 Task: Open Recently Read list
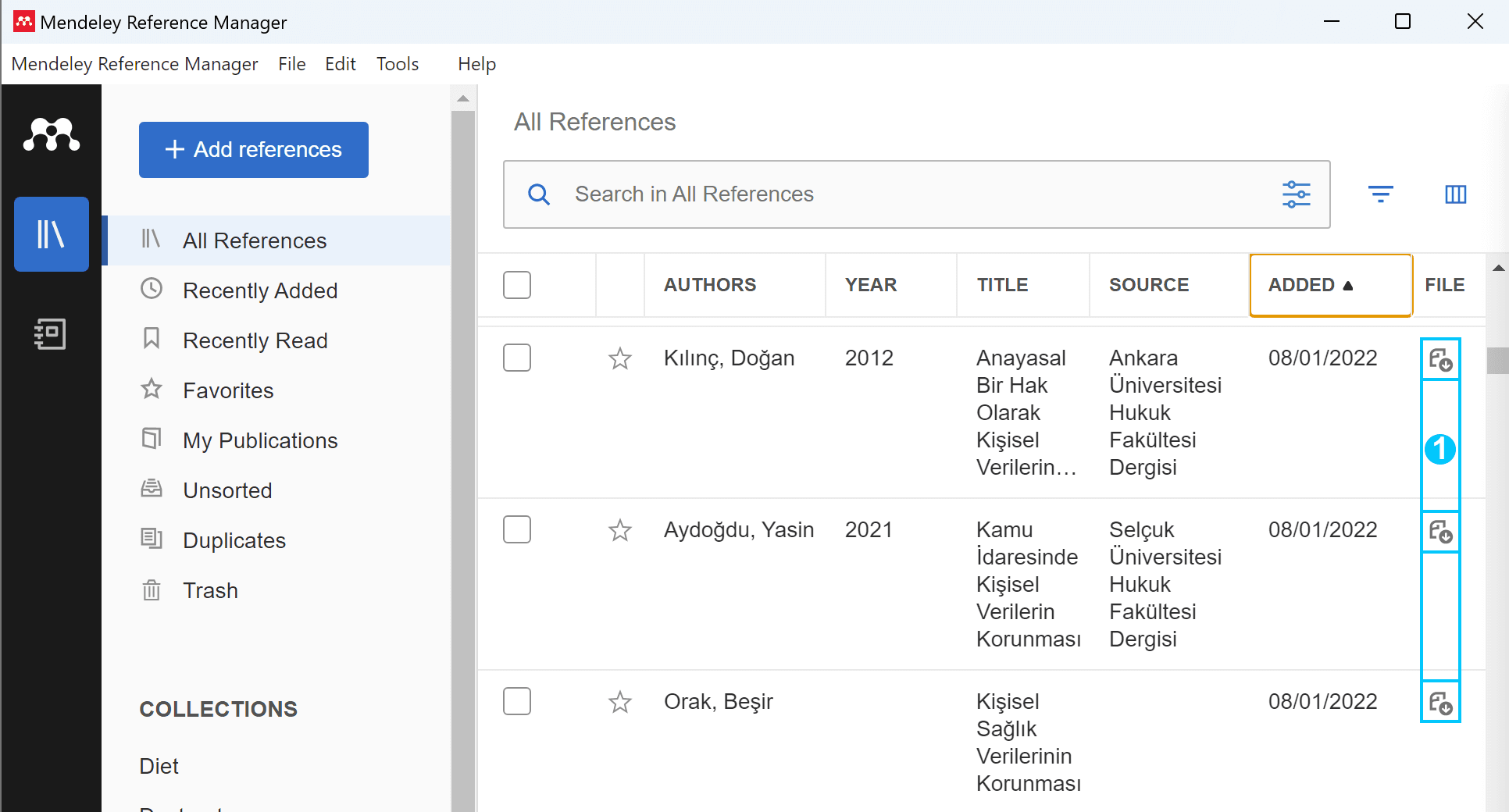click(276, 340)
